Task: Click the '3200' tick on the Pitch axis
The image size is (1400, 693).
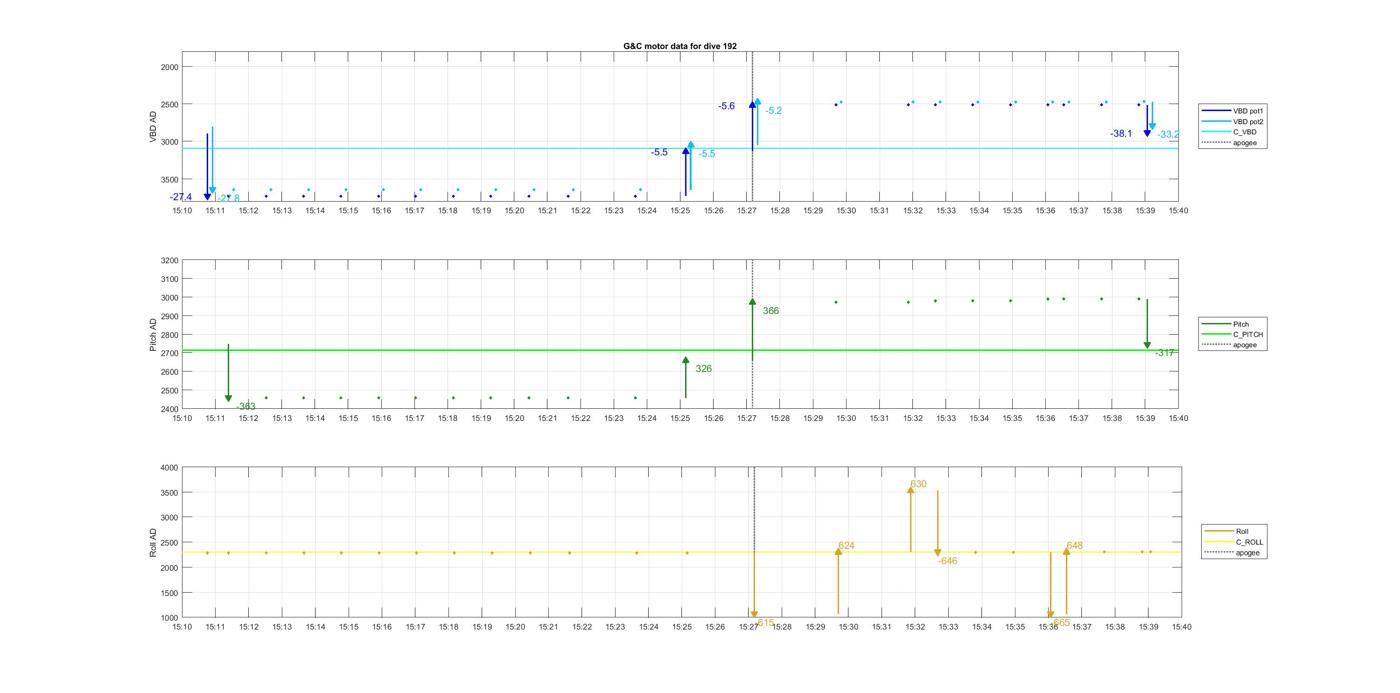Action: [x=169, y=261]
